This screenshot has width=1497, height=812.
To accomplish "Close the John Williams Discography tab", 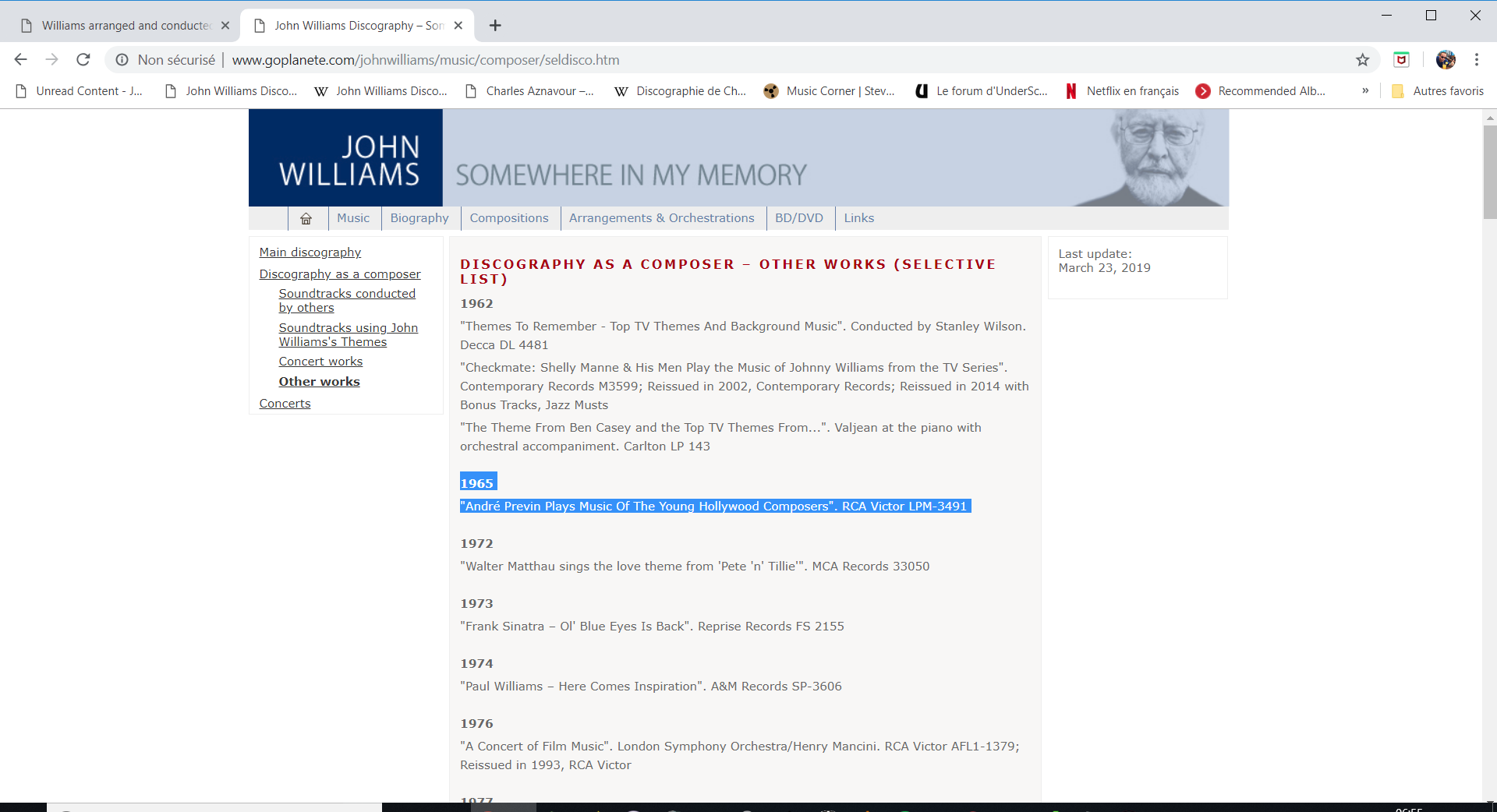I will (x=458, y=26).
